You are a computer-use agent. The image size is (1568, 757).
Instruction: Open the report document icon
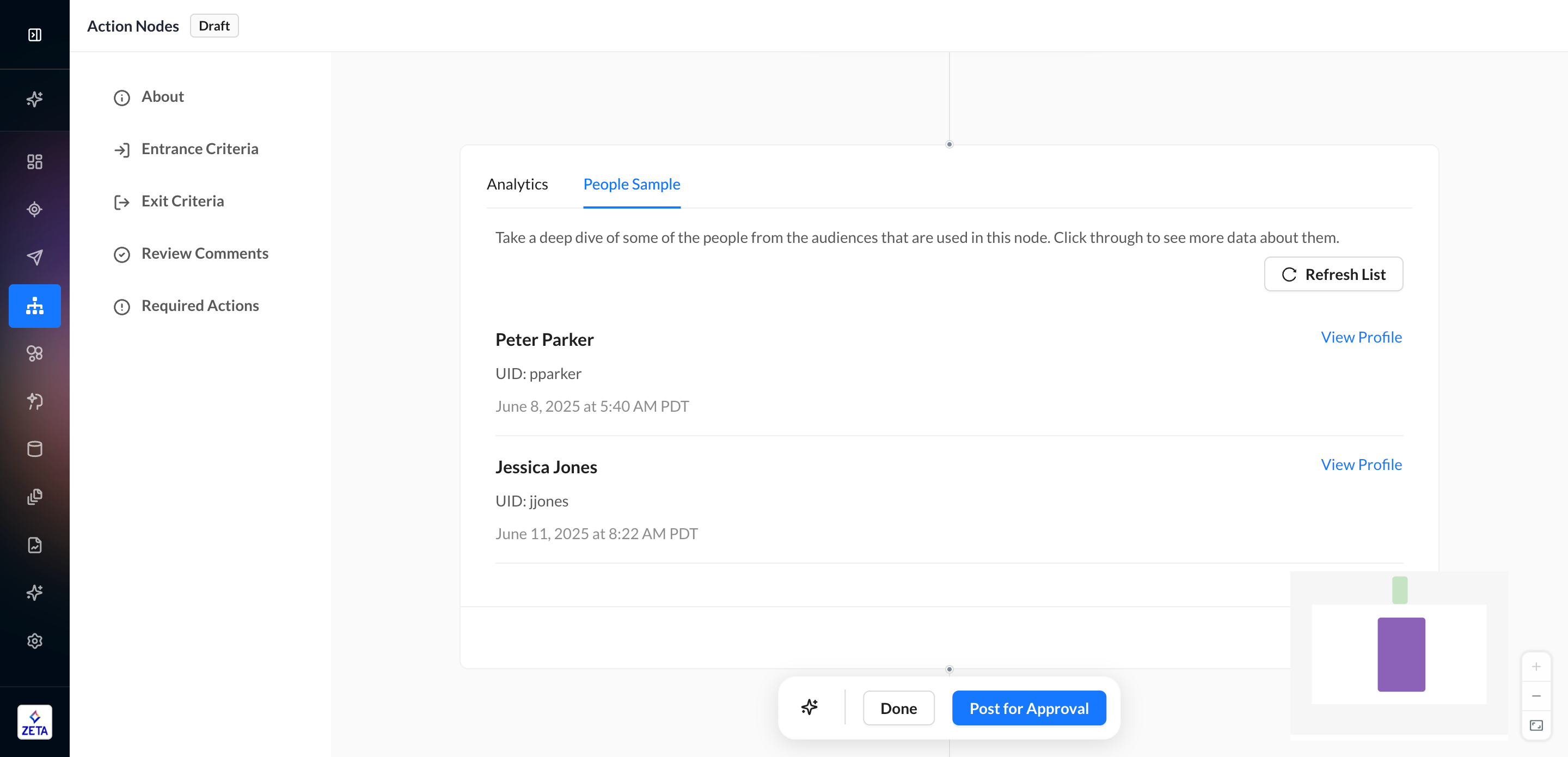tap(35, 545)
